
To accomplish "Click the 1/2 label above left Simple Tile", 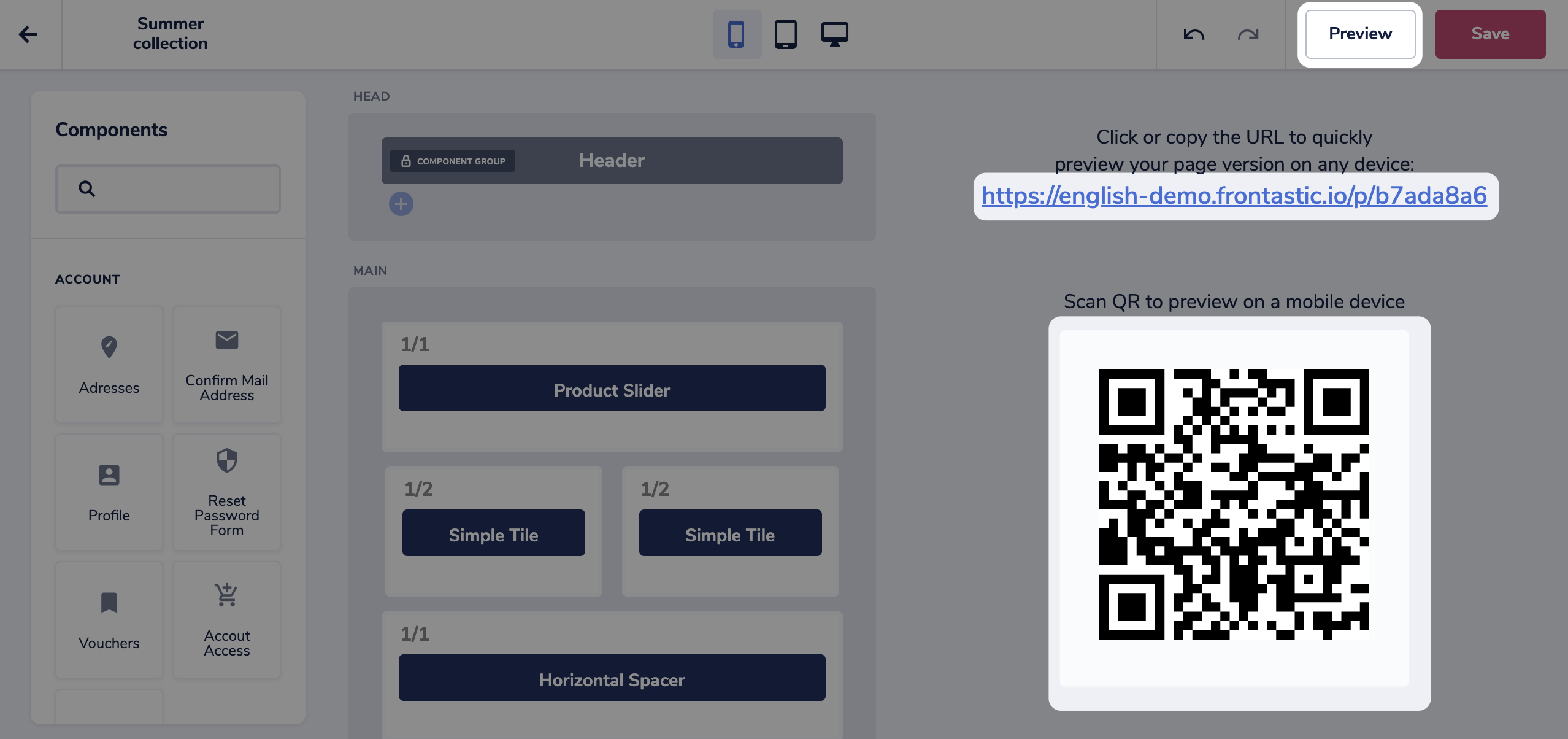I will (x=418, y=489).
